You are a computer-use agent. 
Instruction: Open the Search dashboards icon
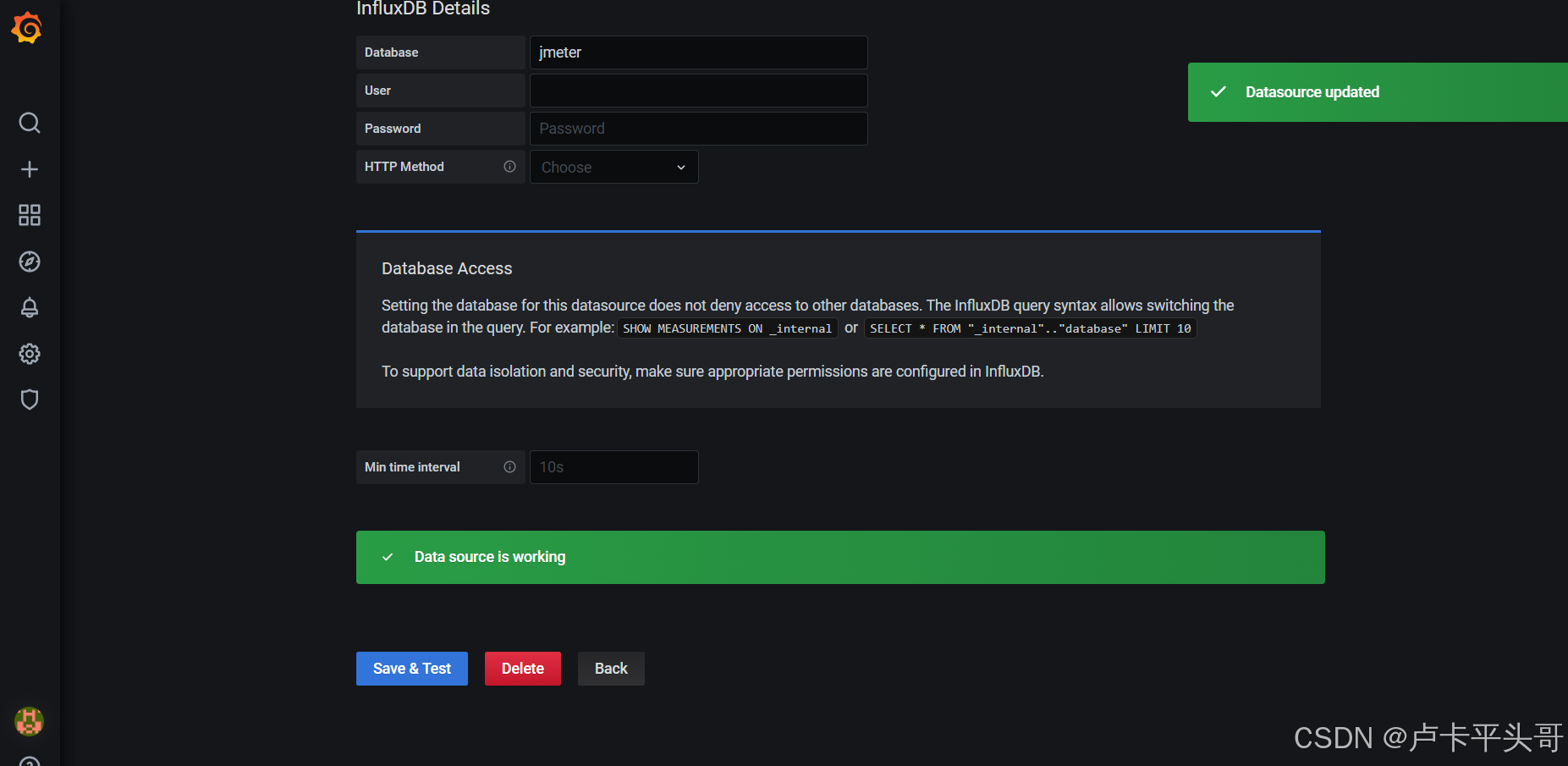(x=30, y=123)
